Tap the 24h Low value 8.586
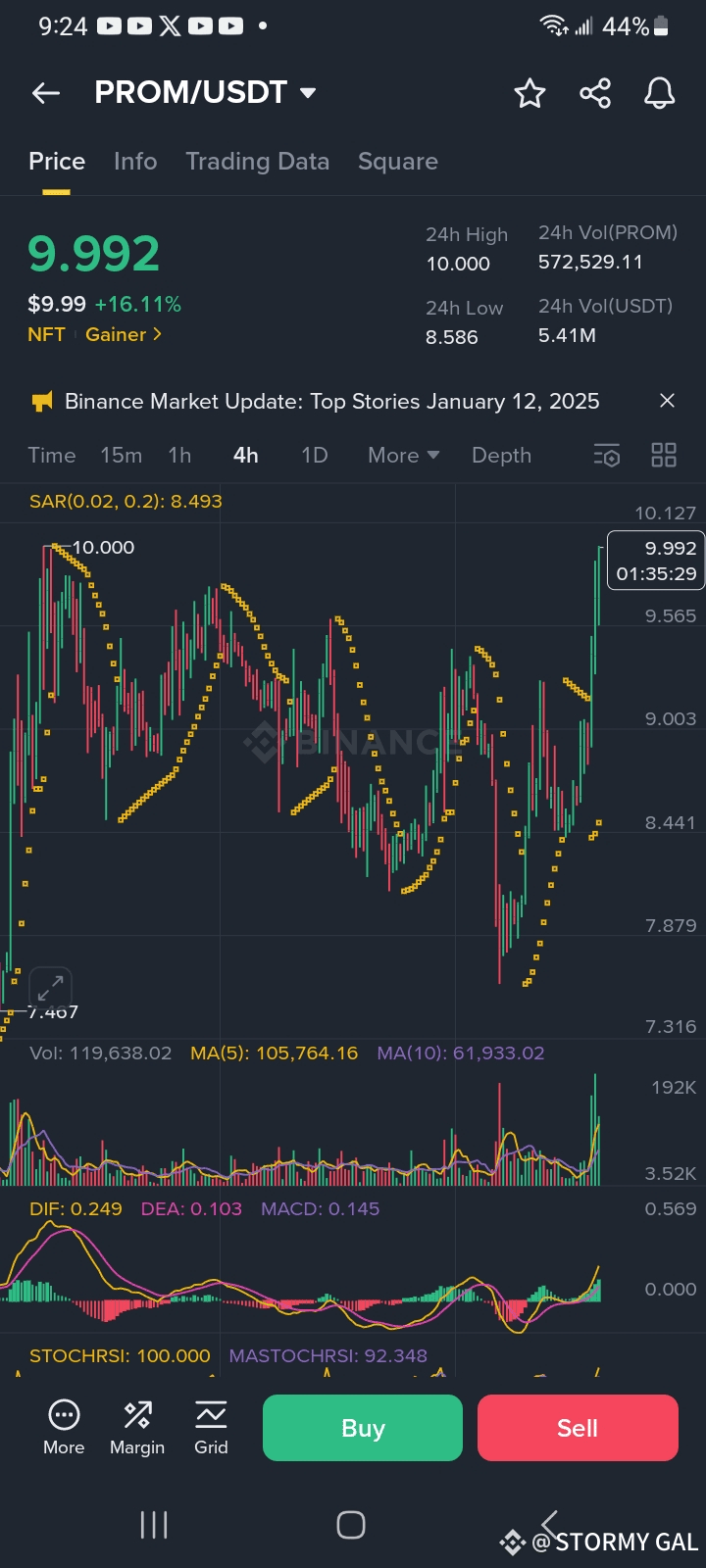 tap(452, 337)
